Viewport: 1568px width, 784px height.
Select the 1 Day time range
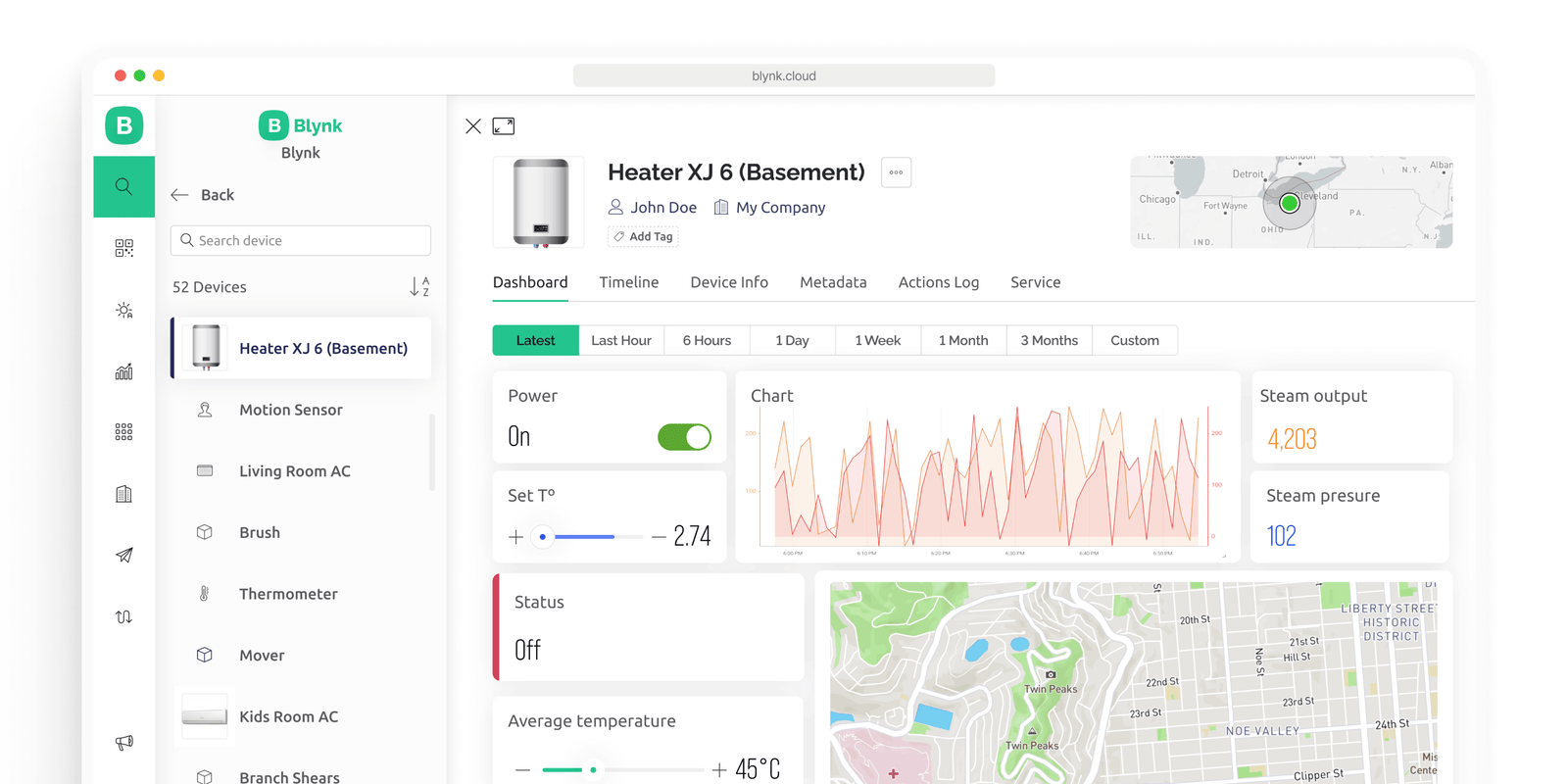coord(792,340)
